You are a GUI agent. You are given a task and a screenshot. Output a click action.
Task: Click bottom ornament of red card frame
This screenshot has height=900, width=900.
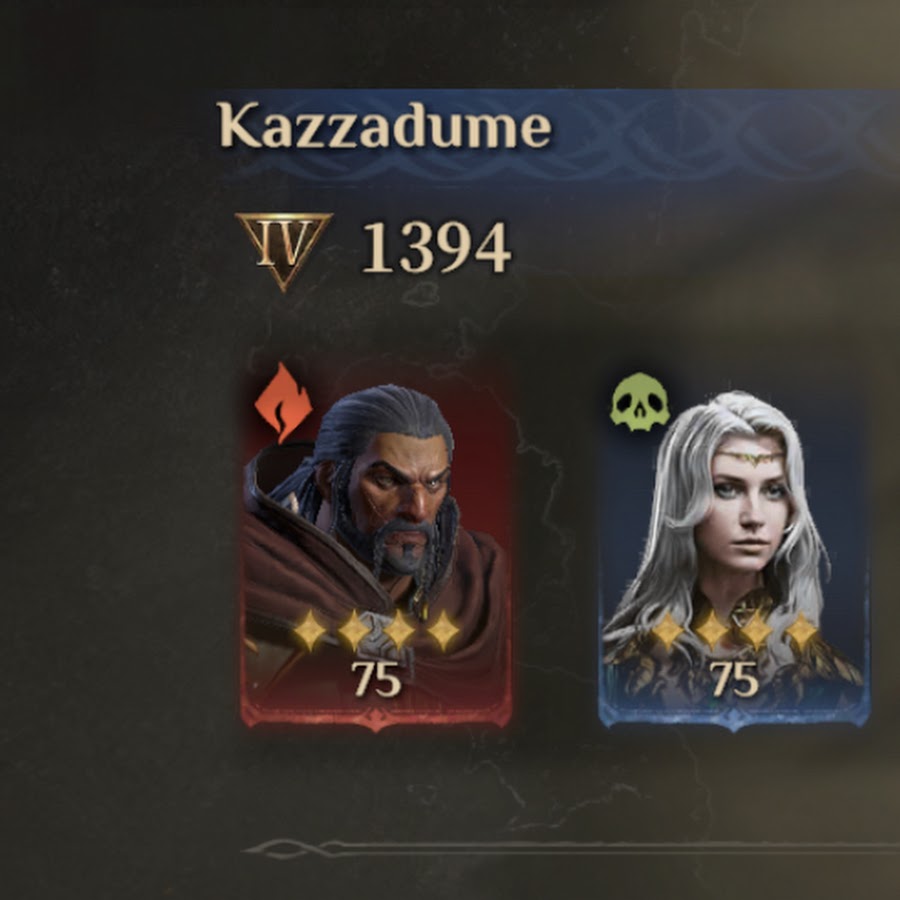point(376,719)
